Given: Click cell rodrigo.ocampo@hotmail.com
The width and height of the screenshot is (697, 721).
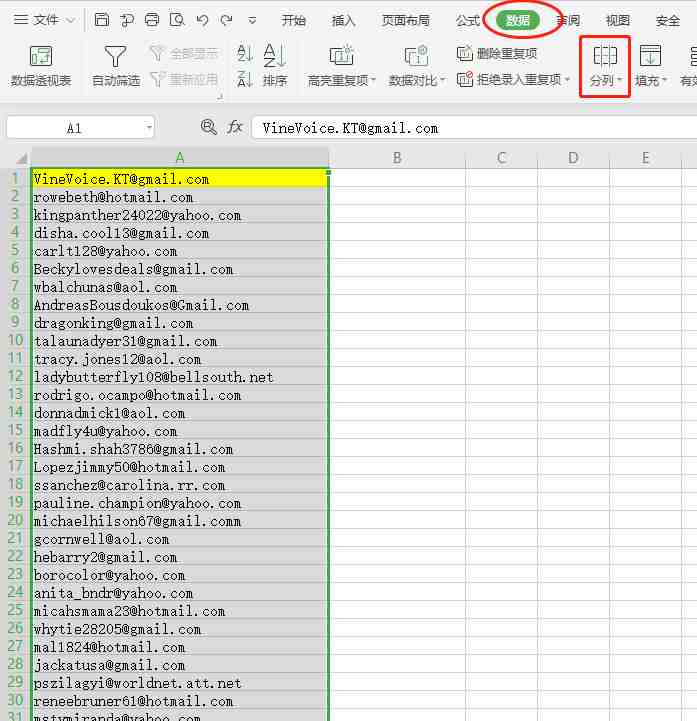Looking at the screenshot, I should point(180,395).
